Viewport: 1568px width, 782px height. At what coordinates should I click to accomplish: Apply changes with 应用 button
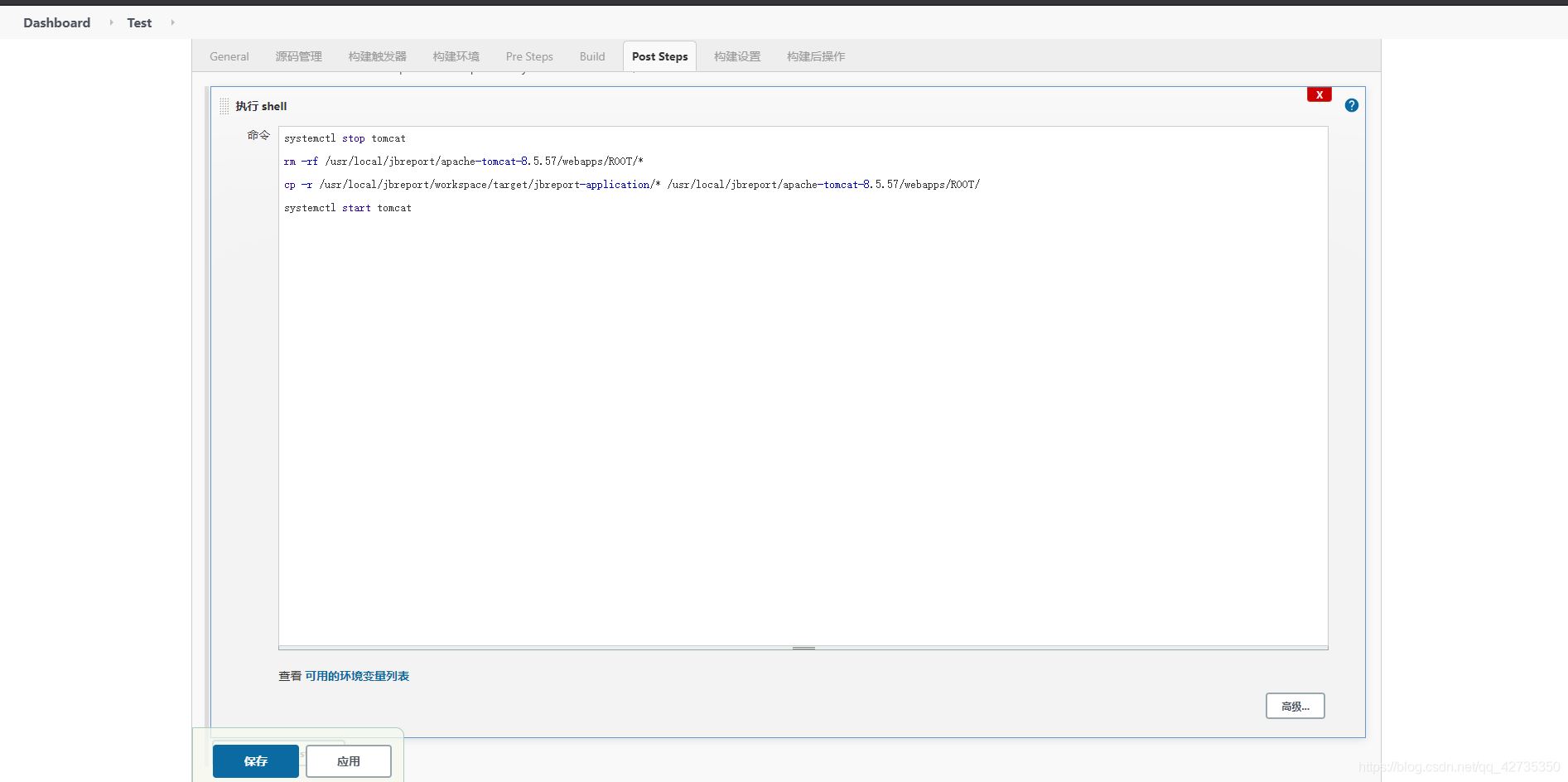(x=348, y=761)
